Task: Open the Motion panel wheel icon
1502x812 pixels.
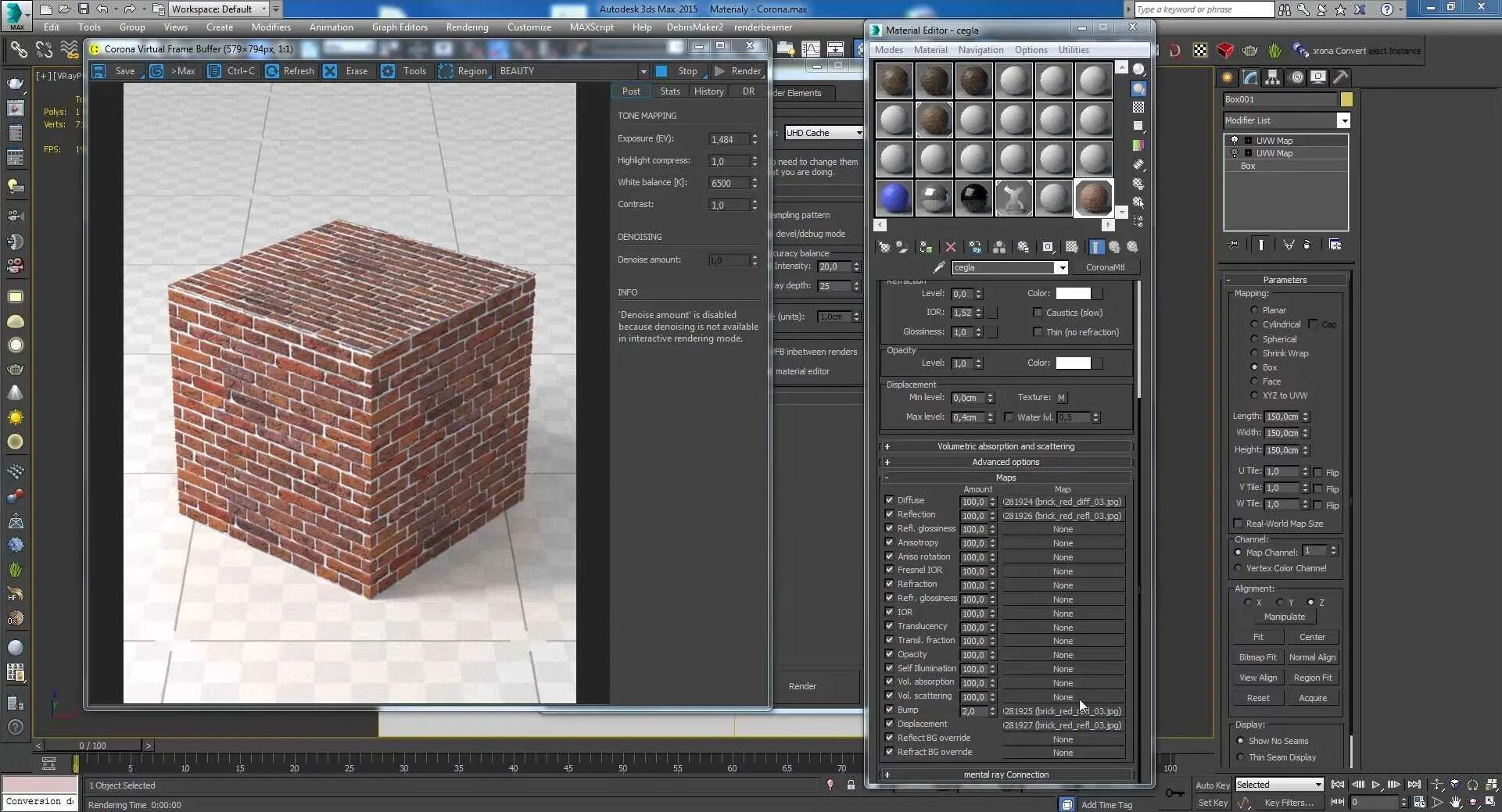Action: pyautogui.click(x=1297, y=77)
